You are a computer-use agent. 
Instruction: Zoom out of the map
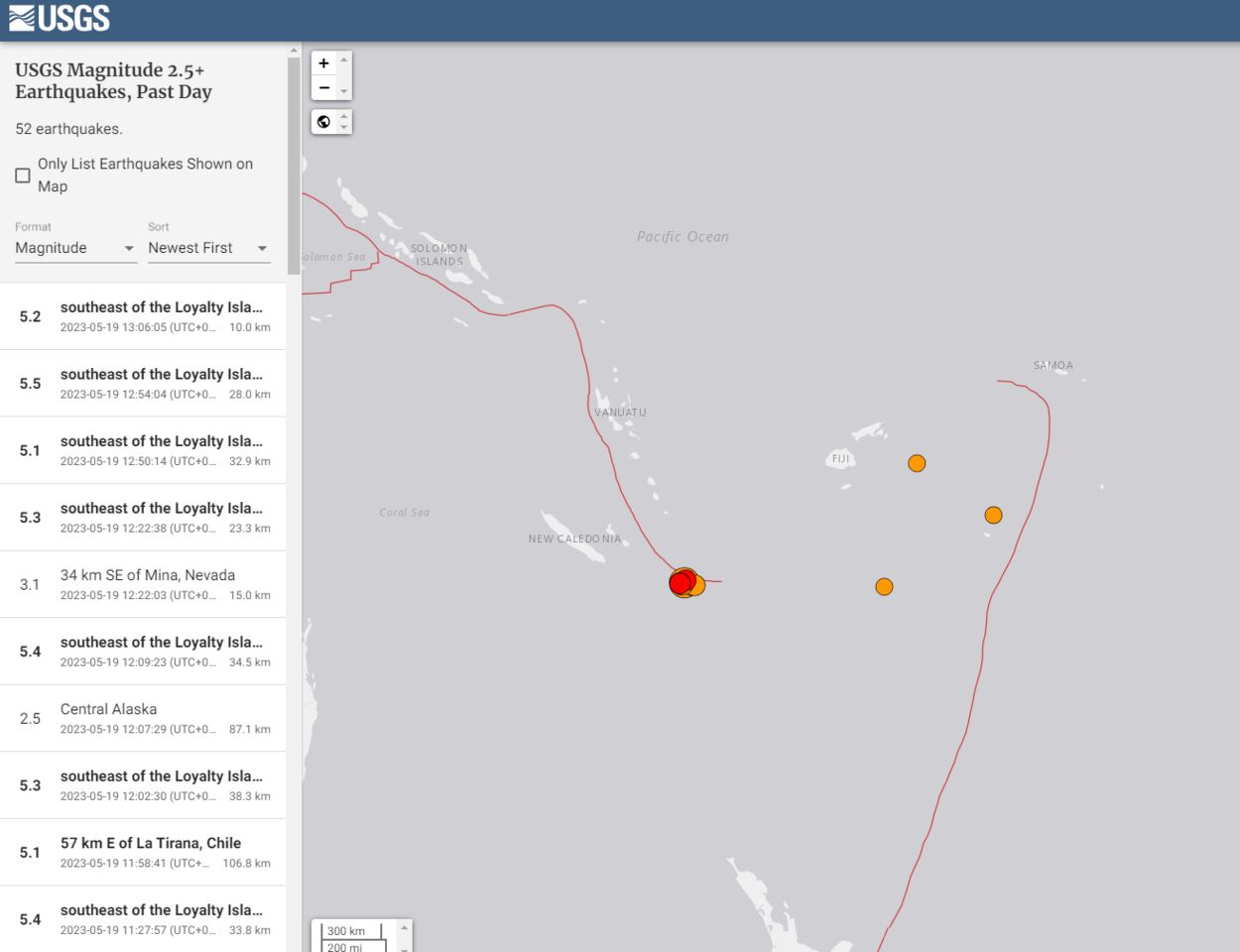[323, 88]
